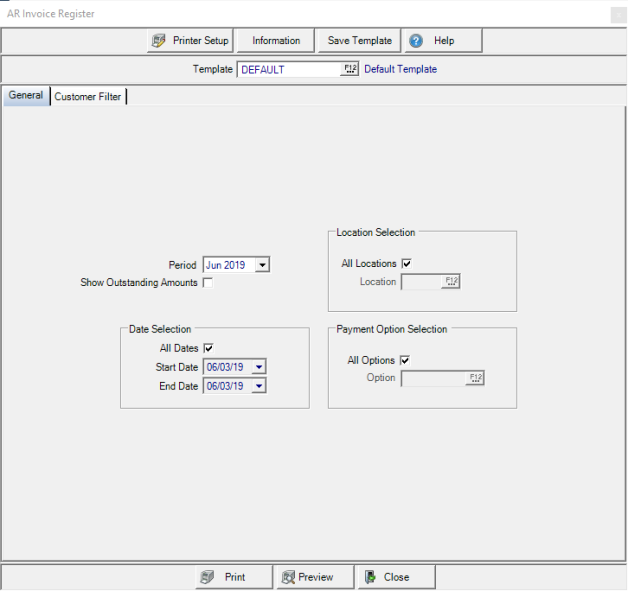Viewport: 628px width, 591px height.
Task: Toggle the All Locations checkbox
Action: tap(406, 264)
